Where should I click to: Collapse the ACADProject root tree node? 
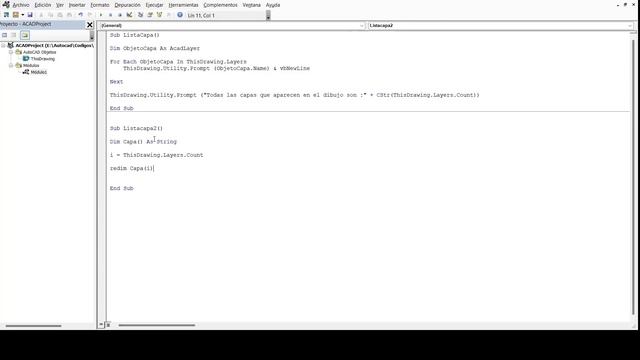click(3, 46)
